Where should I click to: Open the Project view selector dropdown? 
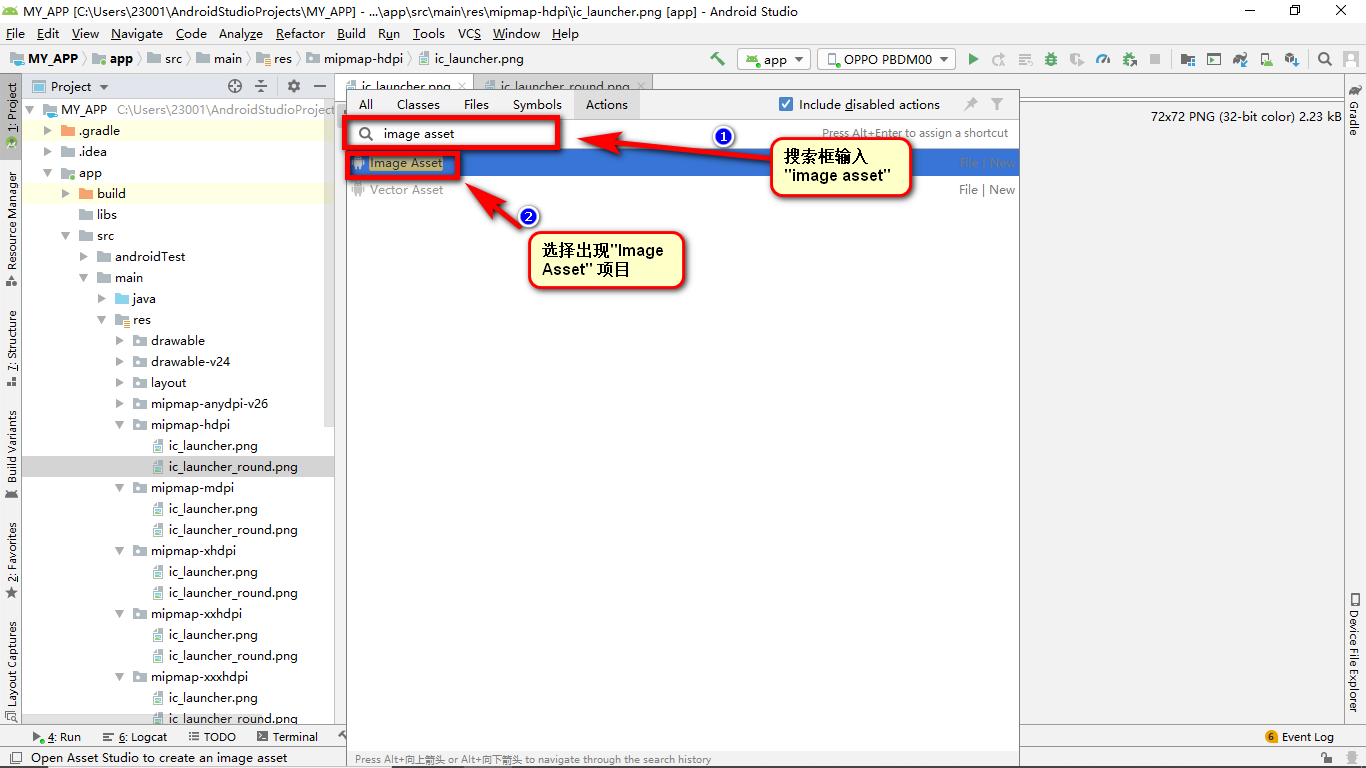point(71,86)
